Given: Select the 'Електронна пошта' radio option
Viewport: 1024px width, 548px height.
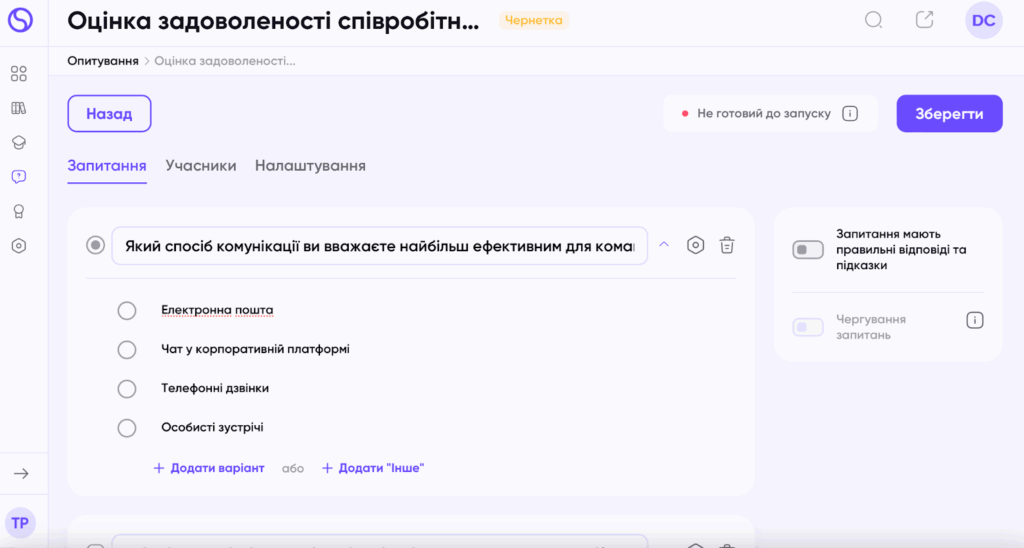Looking at the screenshot, I should pos(127,311).
